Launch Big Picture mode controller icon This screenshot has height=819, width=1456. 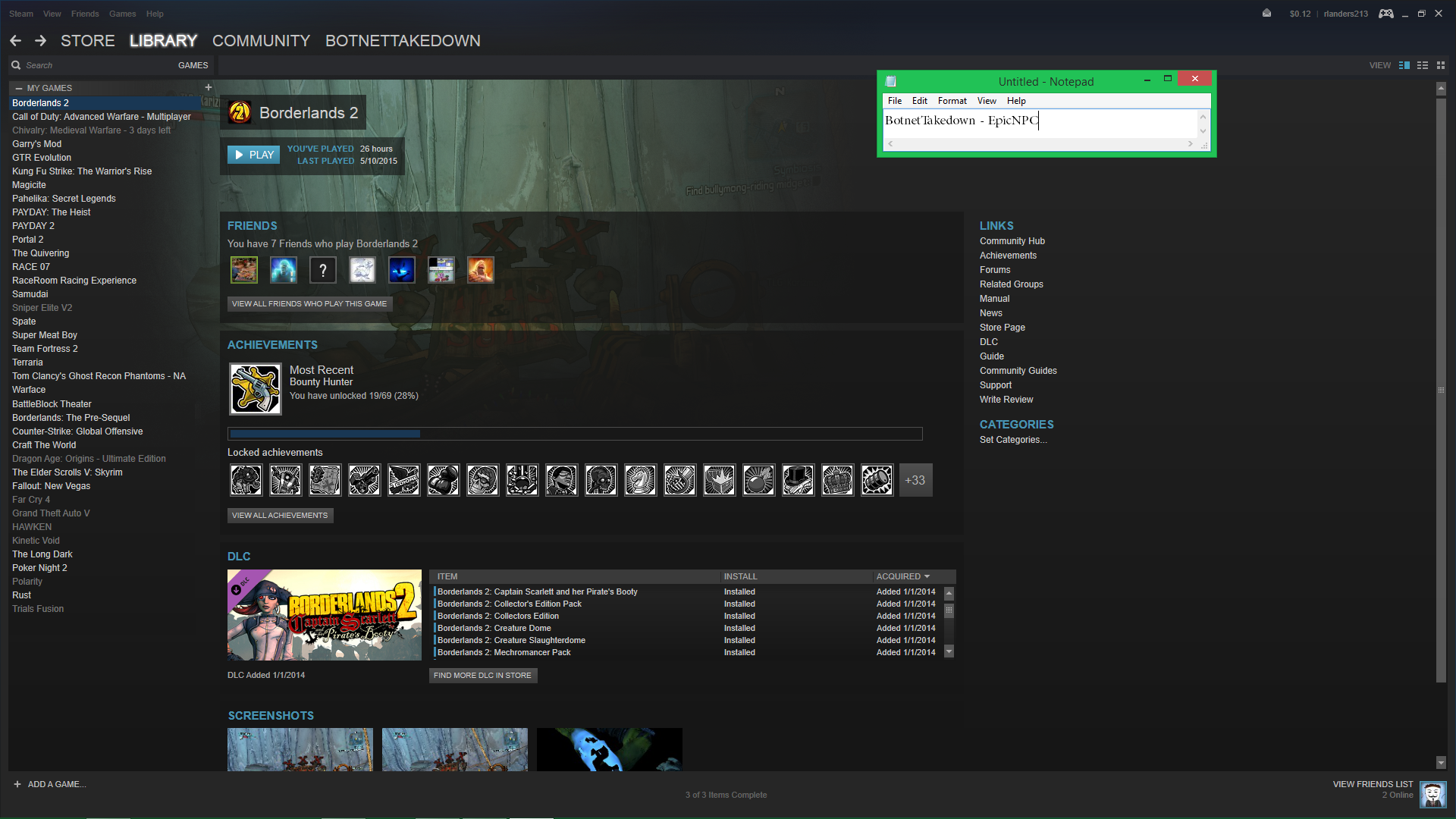[x=1385, y=14]
